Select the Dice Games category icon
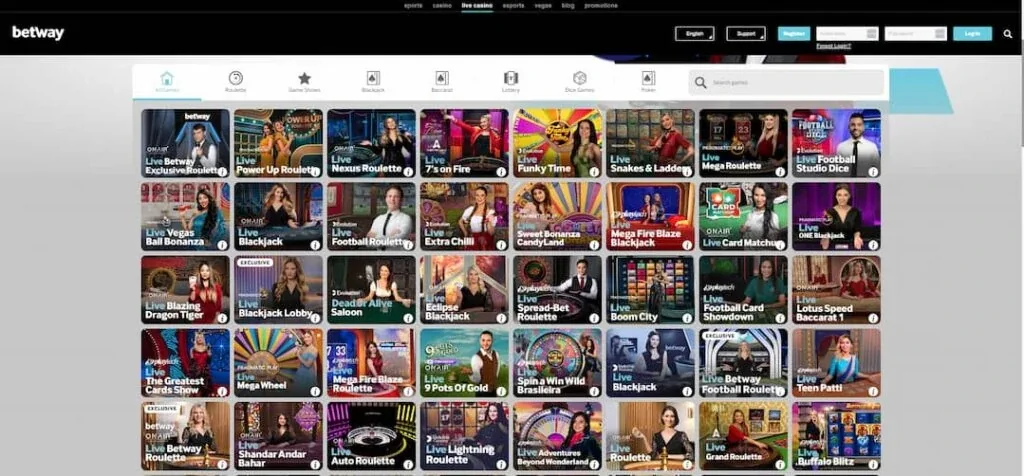1024x476 pixels. tap(579, 79)
